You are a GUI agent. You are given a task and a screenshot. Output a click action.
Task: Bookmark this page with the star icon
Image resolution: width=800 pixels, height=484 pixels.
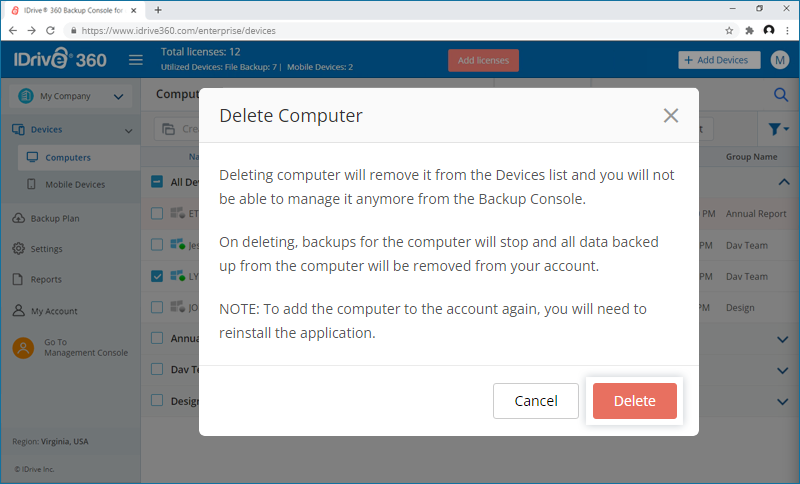coord(729,31)
